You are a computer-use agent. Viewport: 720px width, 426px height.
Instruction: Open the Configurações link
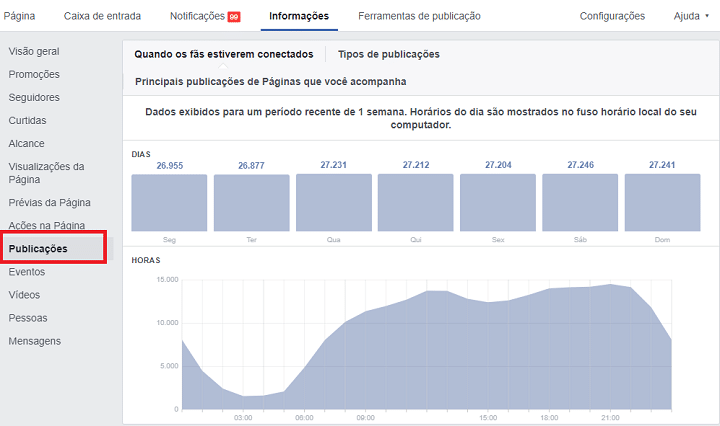[x=612, y=16]
